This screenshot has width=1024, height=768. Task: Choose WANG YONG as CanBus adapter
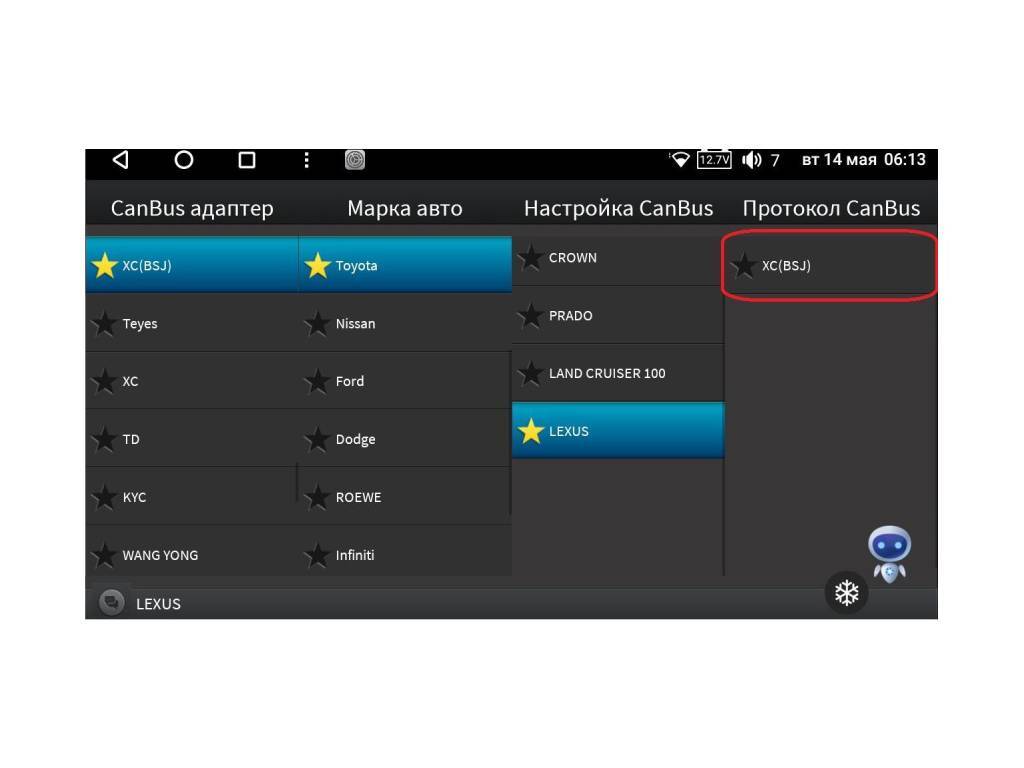192,552
